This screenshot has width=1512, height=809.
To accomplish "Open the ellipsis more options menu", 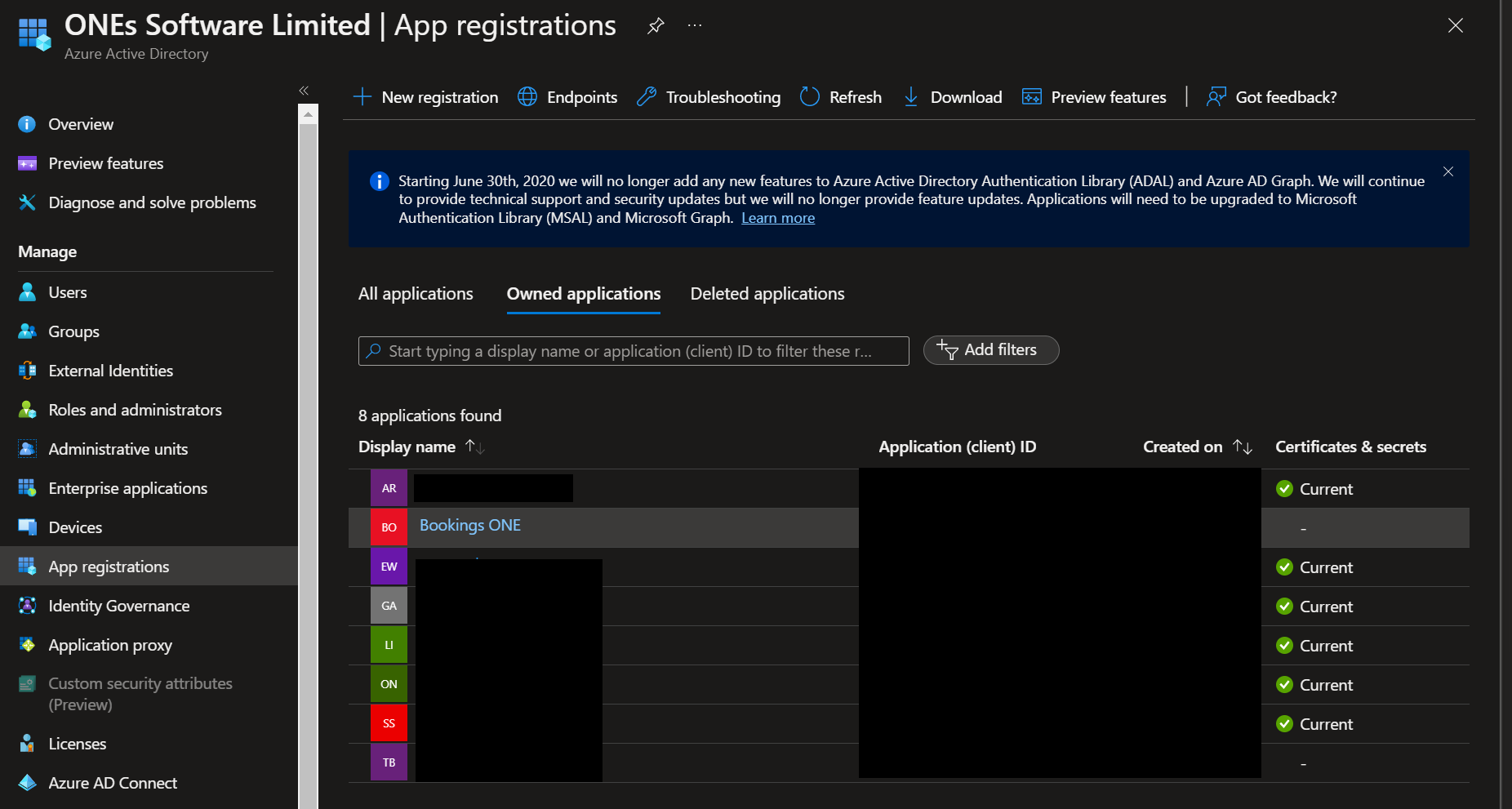I will tap(695, 26).
